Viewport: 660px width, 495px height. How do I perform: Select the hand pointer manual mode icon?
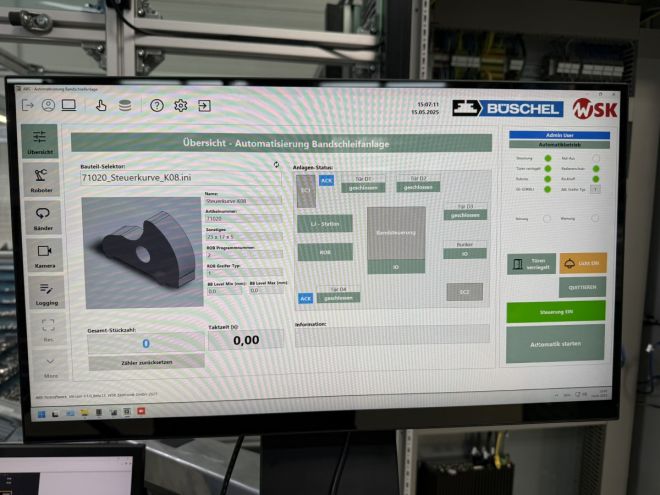[101, 105]
